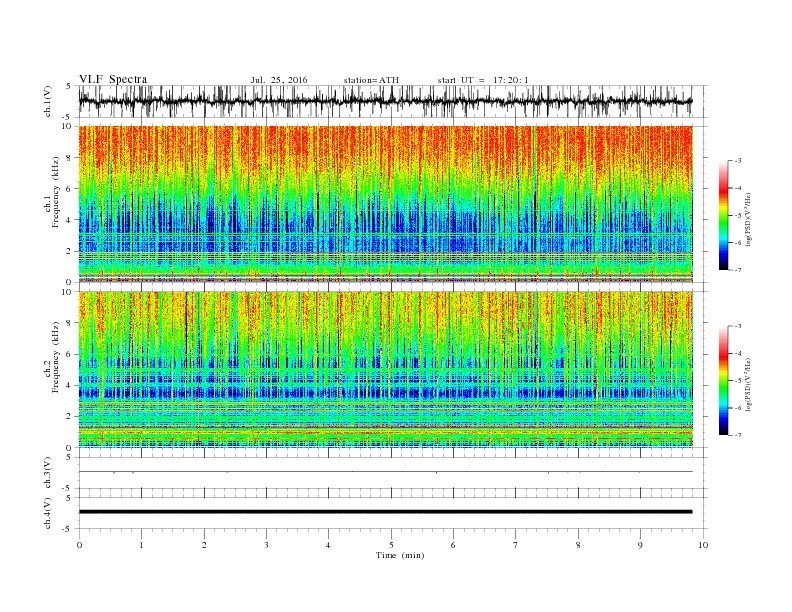The image size is (792, 612).
Task: Click the "-5" tick on ch.1 color bar
Action: [x=738, y=216]
